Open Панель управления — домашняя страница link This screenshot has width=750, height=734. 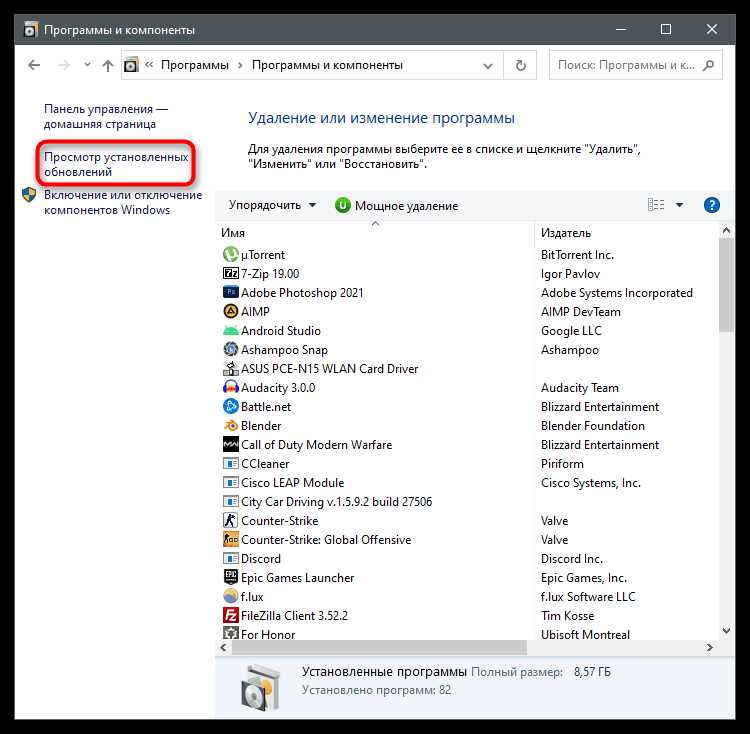(x=106, y=116)
